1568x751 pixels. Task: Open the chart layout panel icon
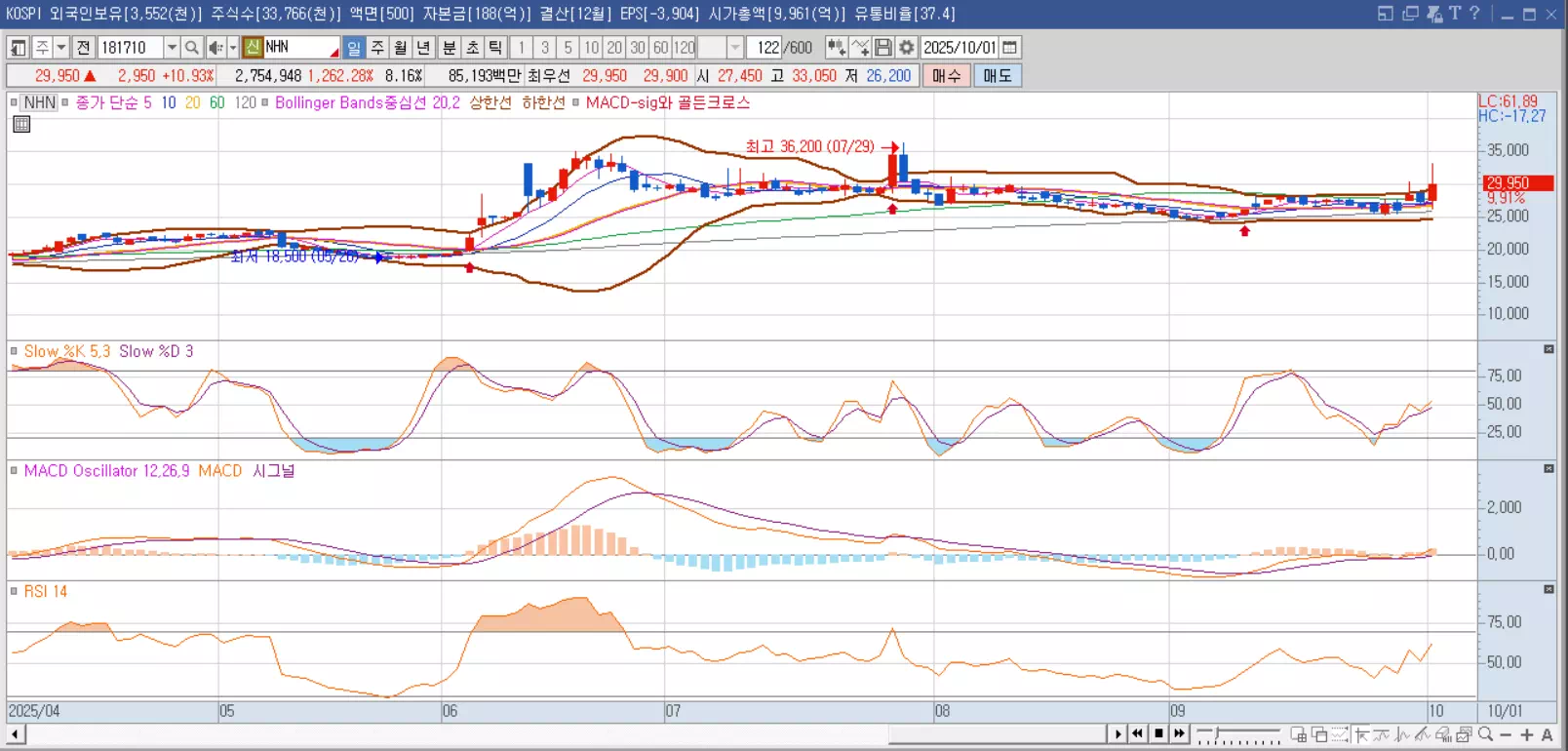[18, 47]
